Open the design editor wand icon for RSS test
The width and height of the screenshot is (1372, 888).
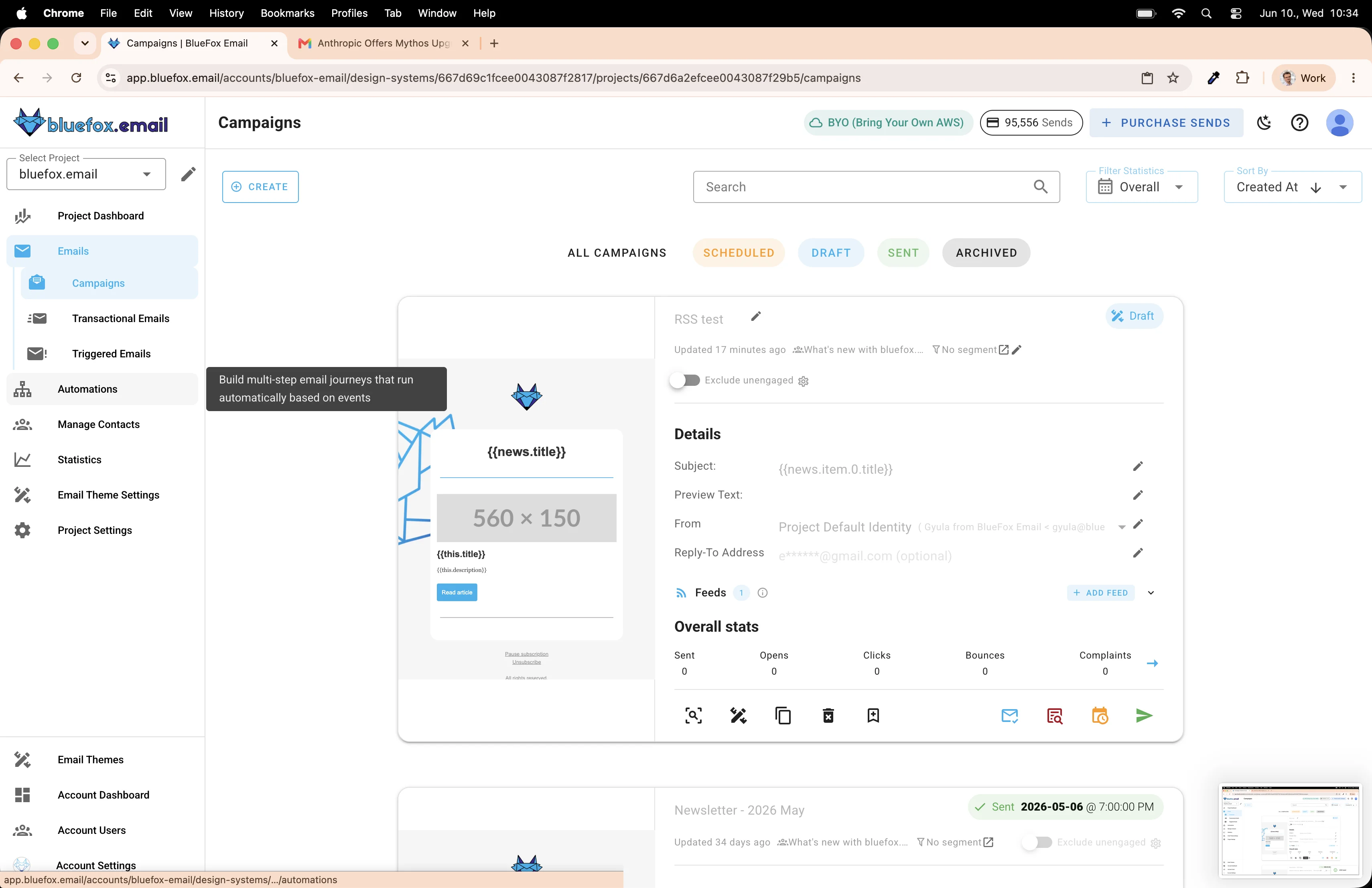[738, 715]
